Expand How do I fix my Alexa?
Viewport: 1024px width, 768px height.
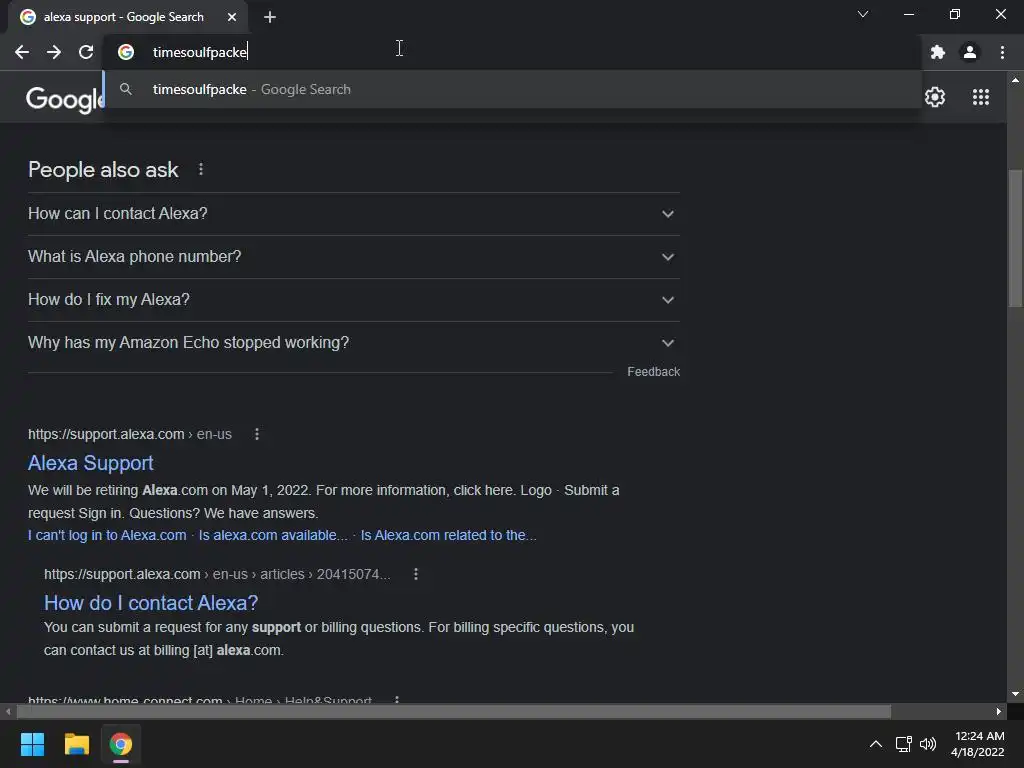pyautogui.click(x=353, y=300)
